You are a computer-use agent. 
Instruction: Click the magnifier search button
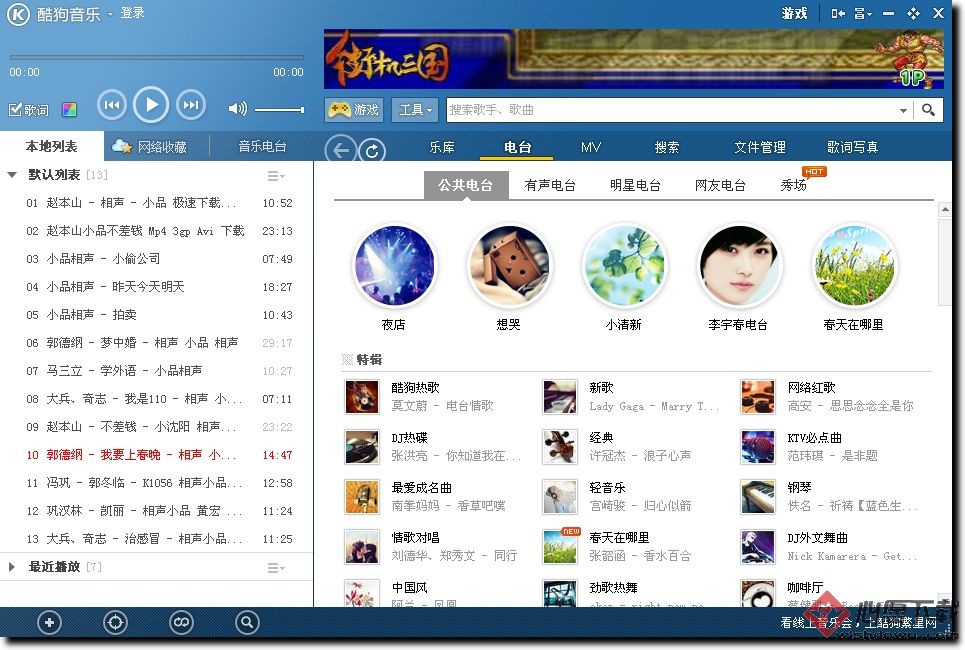tap(928, 110)
